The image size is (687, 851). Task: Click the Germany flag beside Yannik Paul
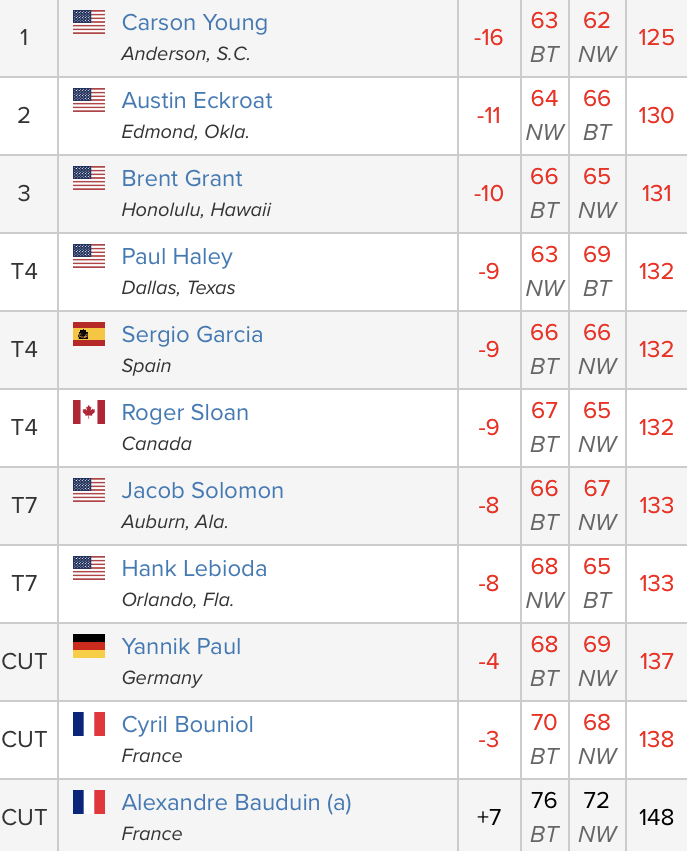click(89, 646)
